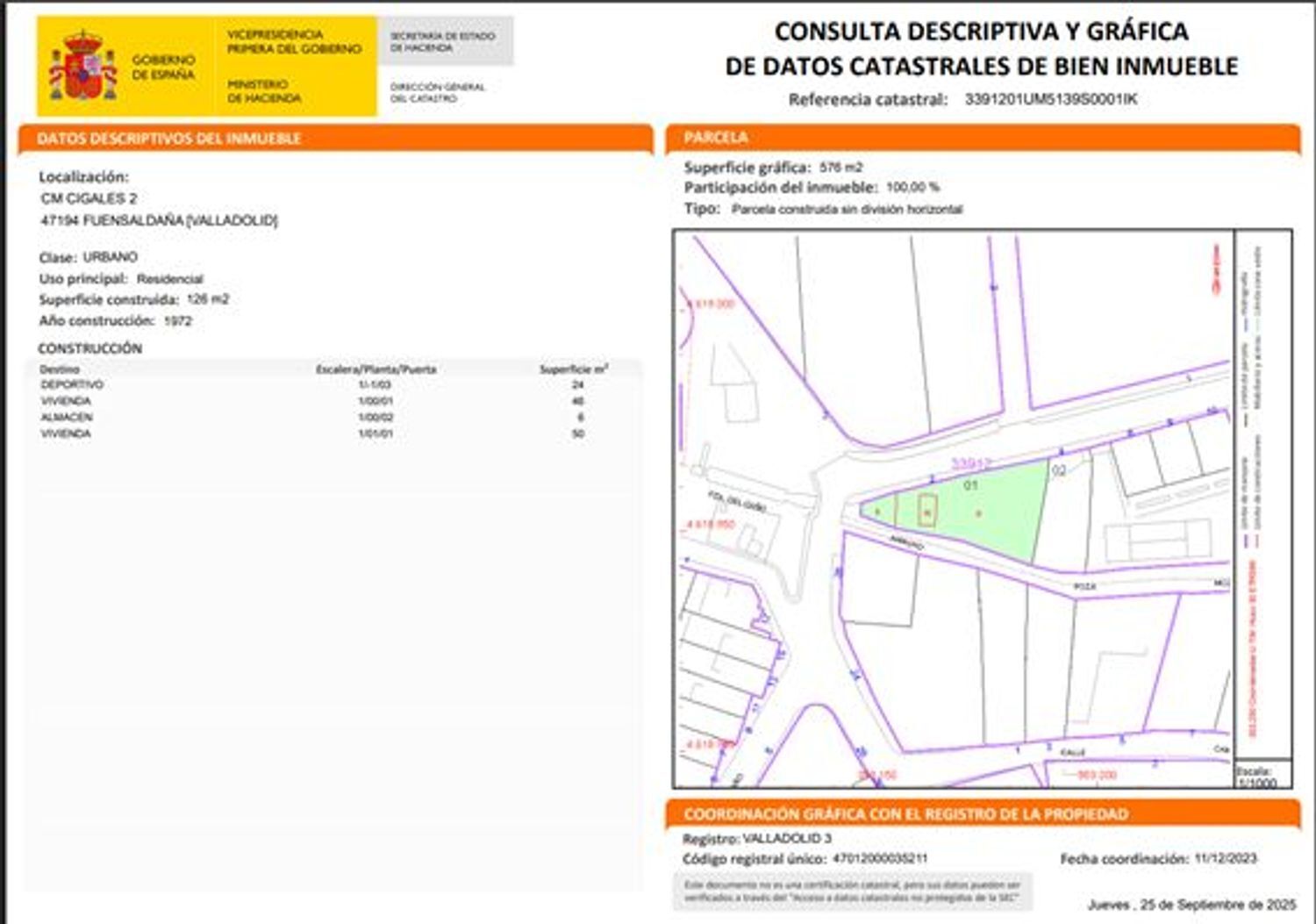Click the fecha coordinación date 11/12/2023

point(1225,858)
